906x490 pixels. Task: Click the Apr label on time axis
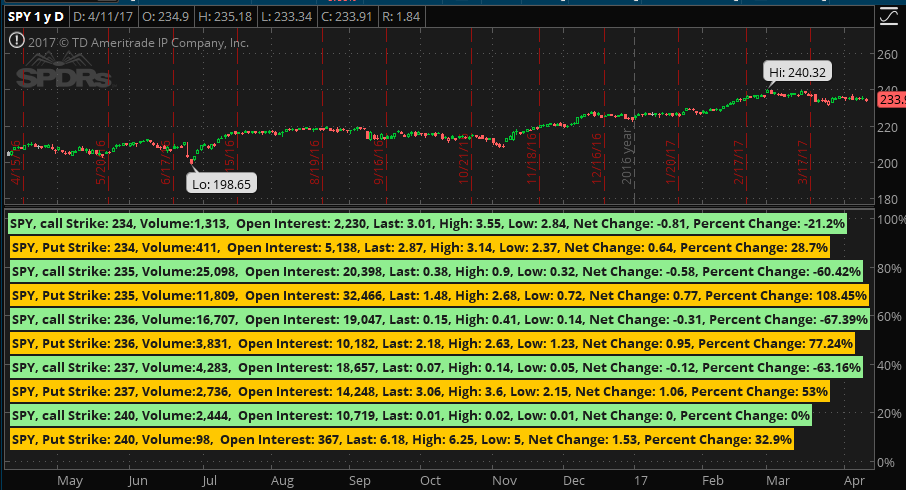point(854,481)
